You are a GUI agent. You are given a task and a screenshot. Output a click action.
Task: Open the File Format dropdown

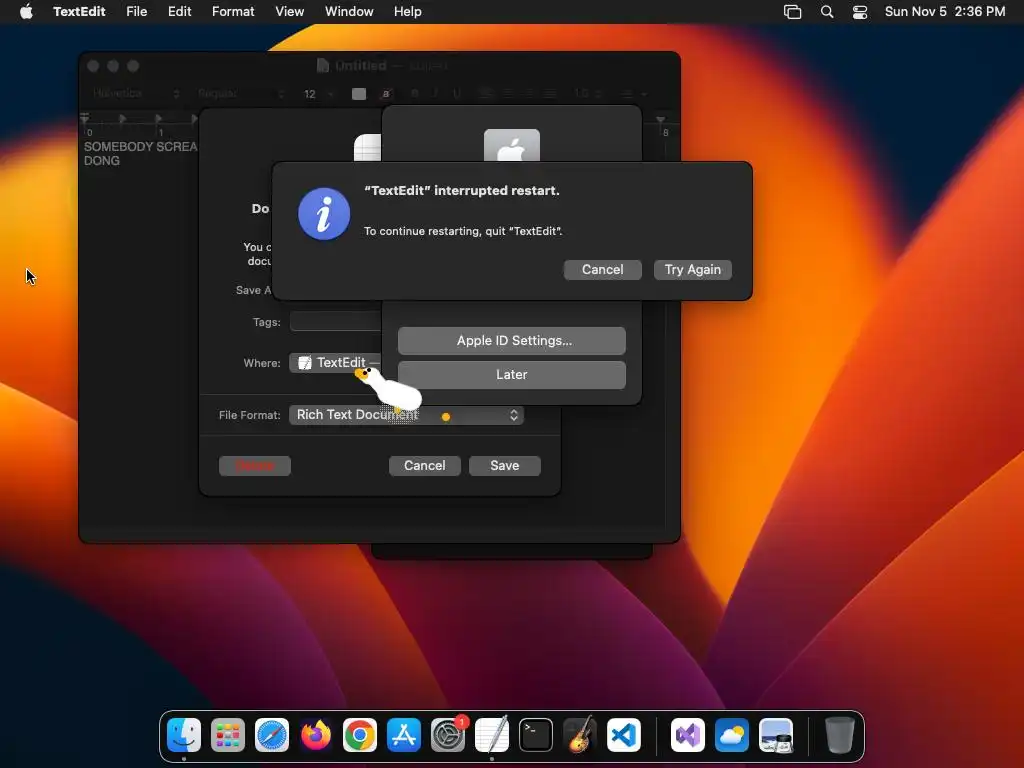click(x=406, y=415)
